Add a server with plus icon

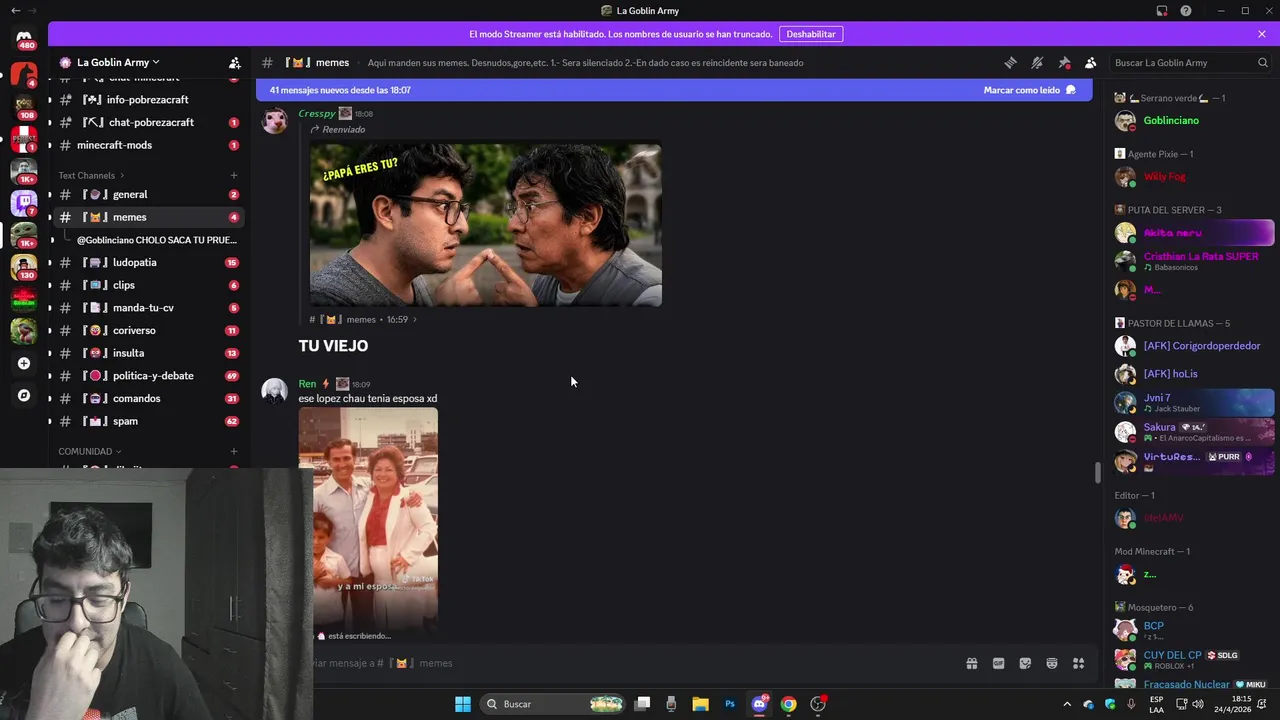(x=24, y=363)
